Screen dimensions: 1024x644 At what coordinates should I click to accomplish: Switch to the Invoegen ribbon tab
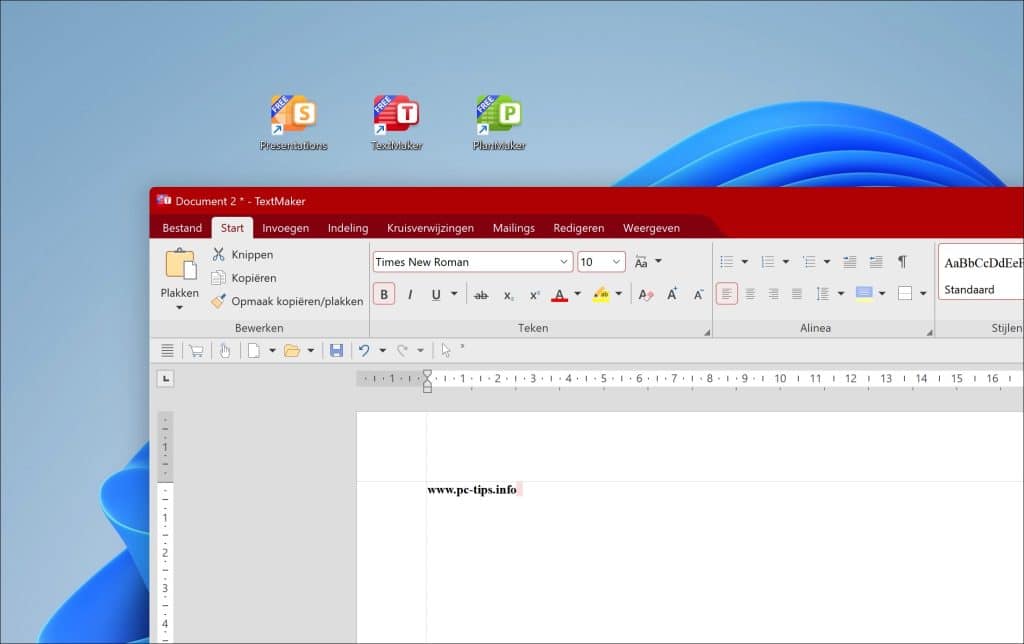(x=285, y=228)
